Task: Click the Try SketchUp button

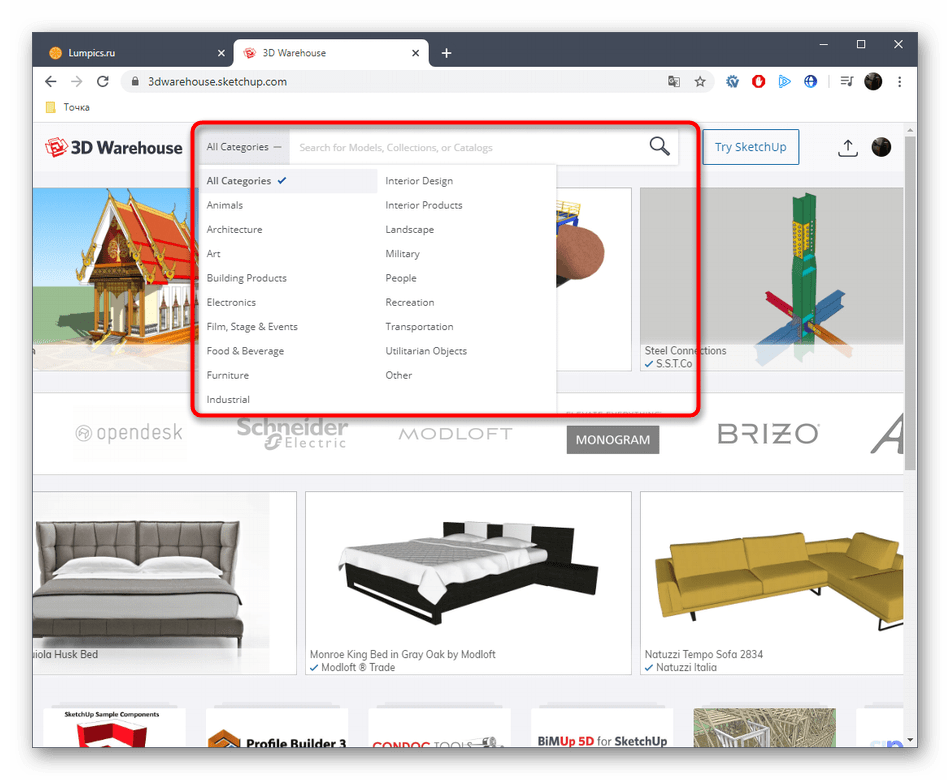Action: (750, 147)
